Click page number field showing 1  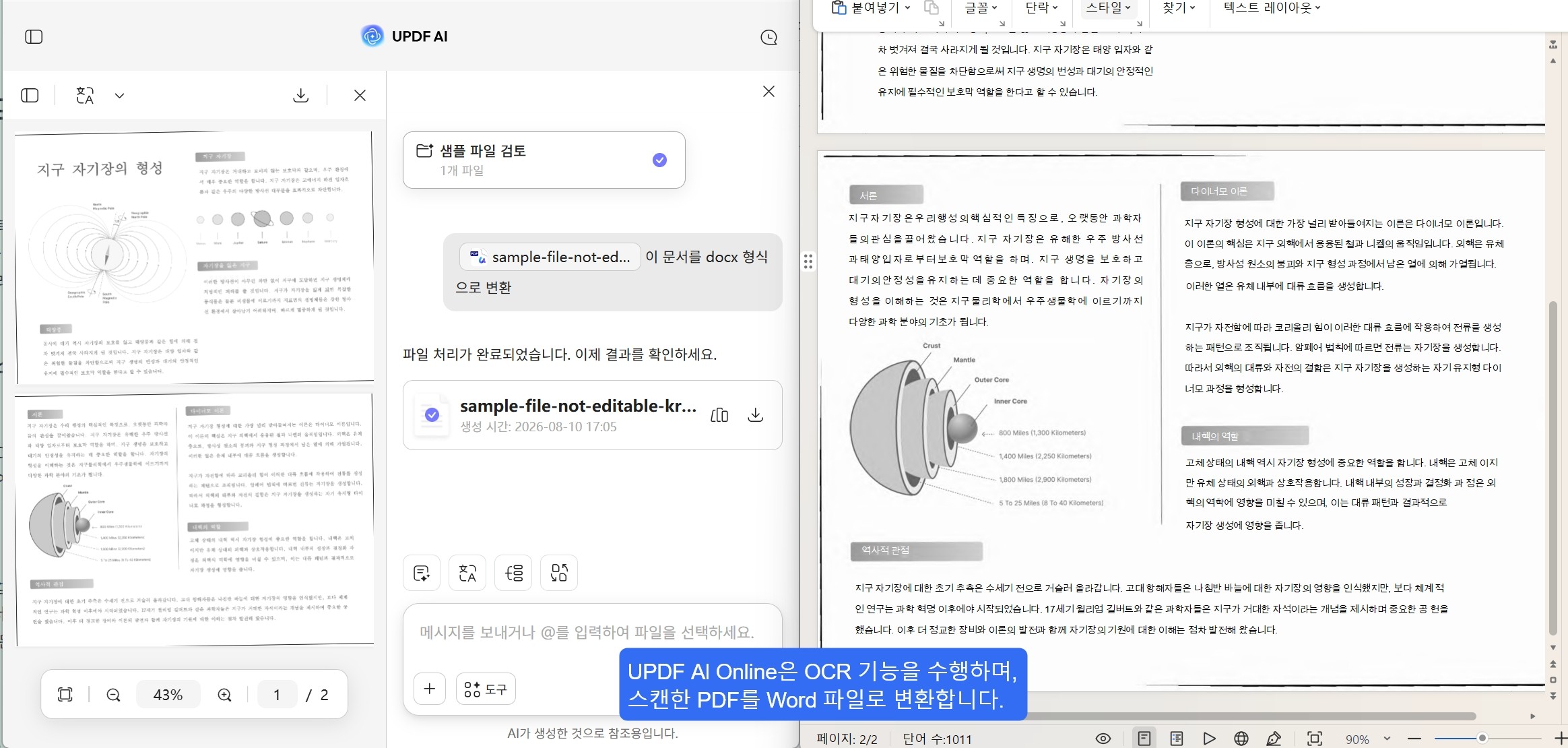277,695
